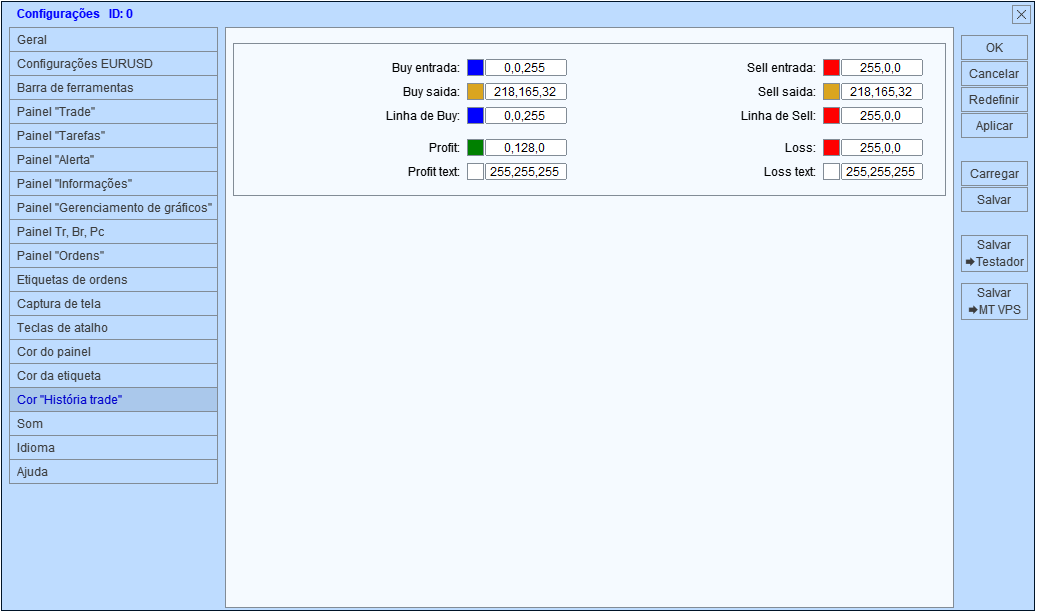Click the Redefinir button

[994, 100]
